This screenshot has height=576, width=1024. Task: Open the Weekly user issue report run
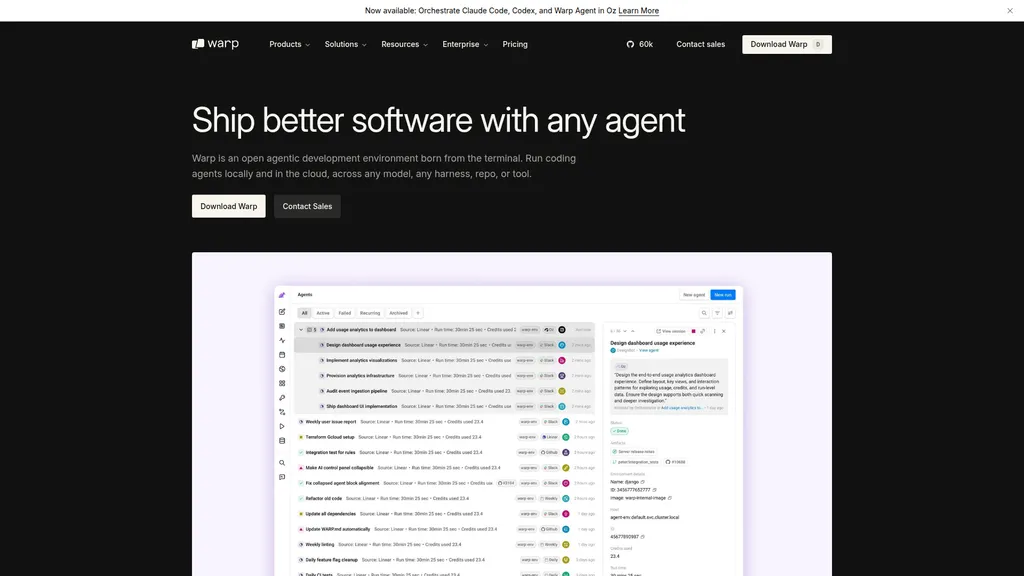point(444,422)
